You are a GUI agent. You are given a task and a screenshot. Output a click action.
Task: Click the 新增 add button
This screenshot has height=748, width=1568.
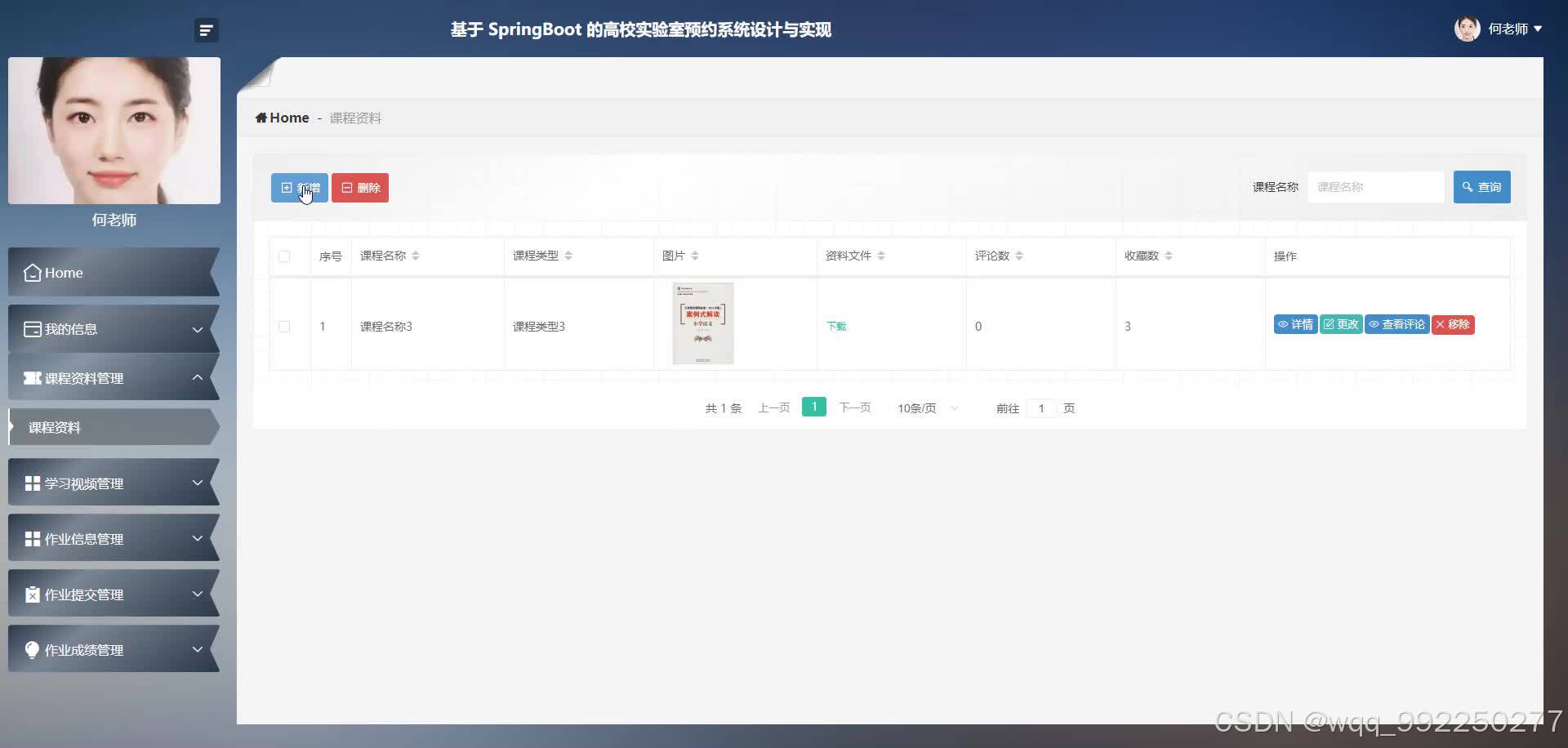300,188
